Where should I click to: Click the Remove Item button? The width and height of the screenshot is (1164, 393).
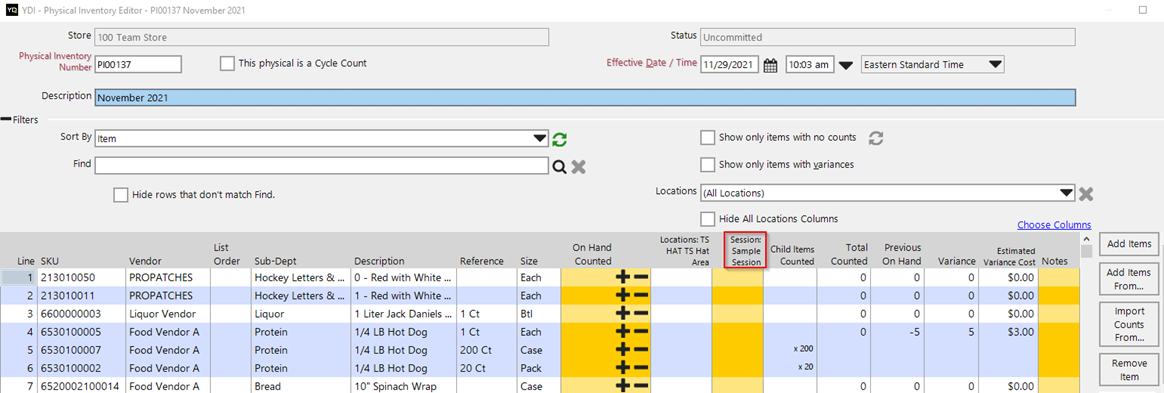pos(1128,371)
